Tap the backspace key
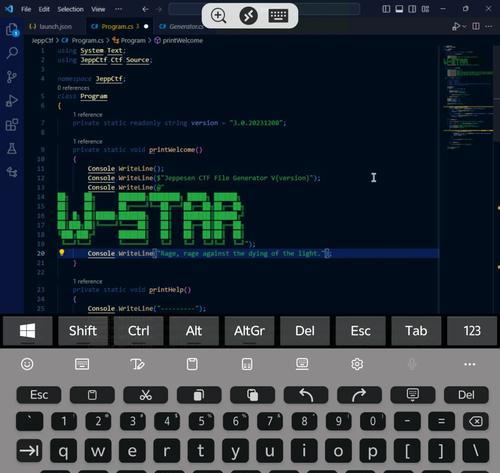This screenshot has height=473, width=500. pyautogui.click(x=476, y=421)
